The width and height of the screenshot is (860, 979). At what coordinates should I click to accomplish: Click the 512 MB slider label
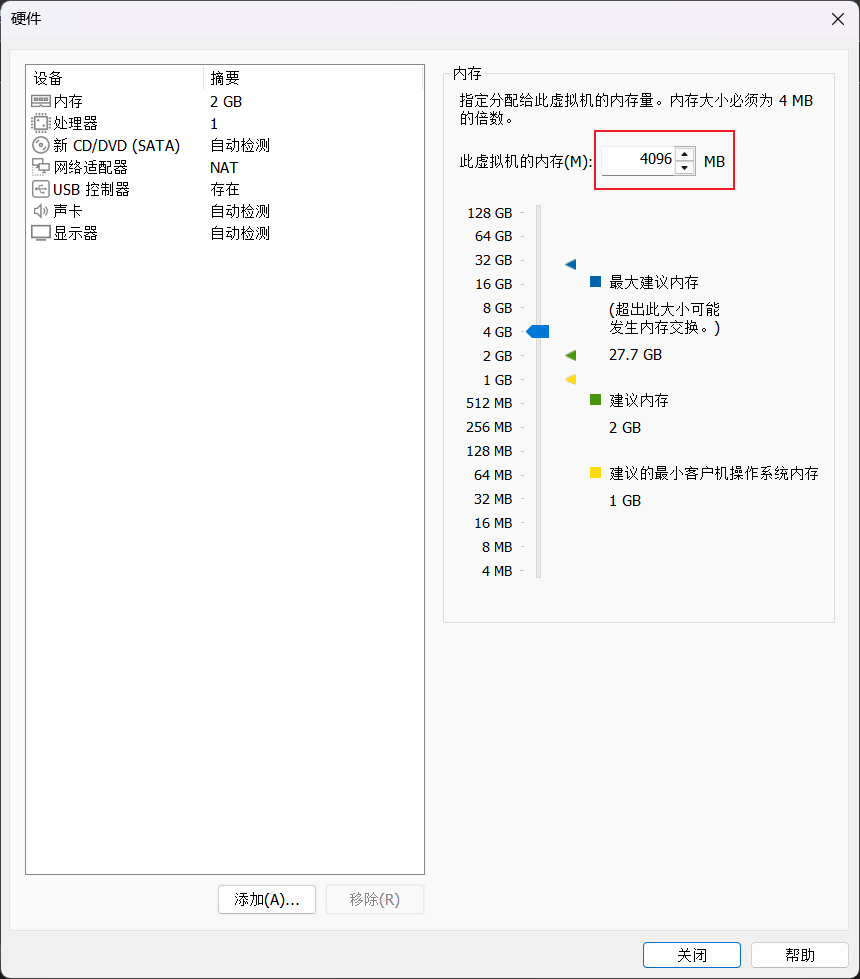pos(489,403)
